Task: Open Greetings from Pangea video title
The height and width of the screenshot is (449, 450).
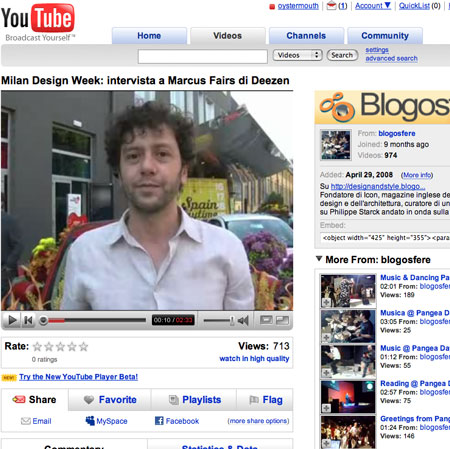Action: click(415, 419)
